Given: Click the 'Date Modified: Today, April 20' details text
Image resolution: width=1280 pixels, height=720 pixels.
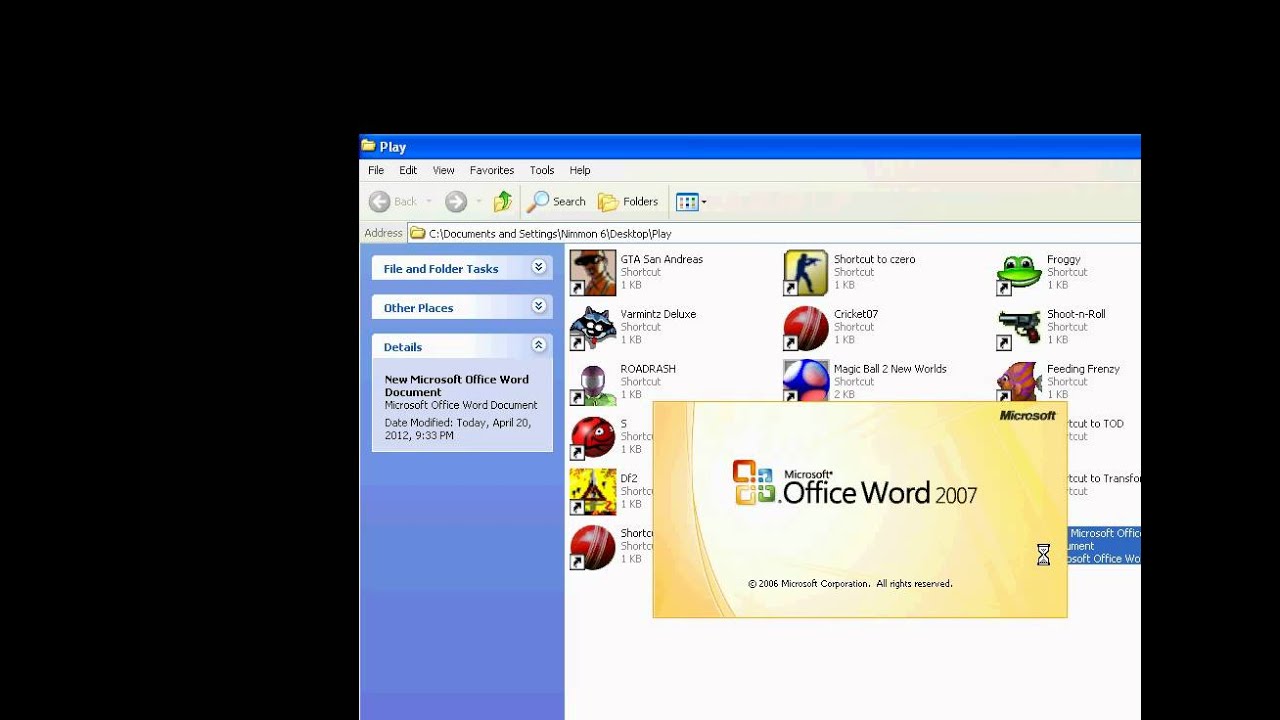Looking at the screenshot, I should 458,429.
